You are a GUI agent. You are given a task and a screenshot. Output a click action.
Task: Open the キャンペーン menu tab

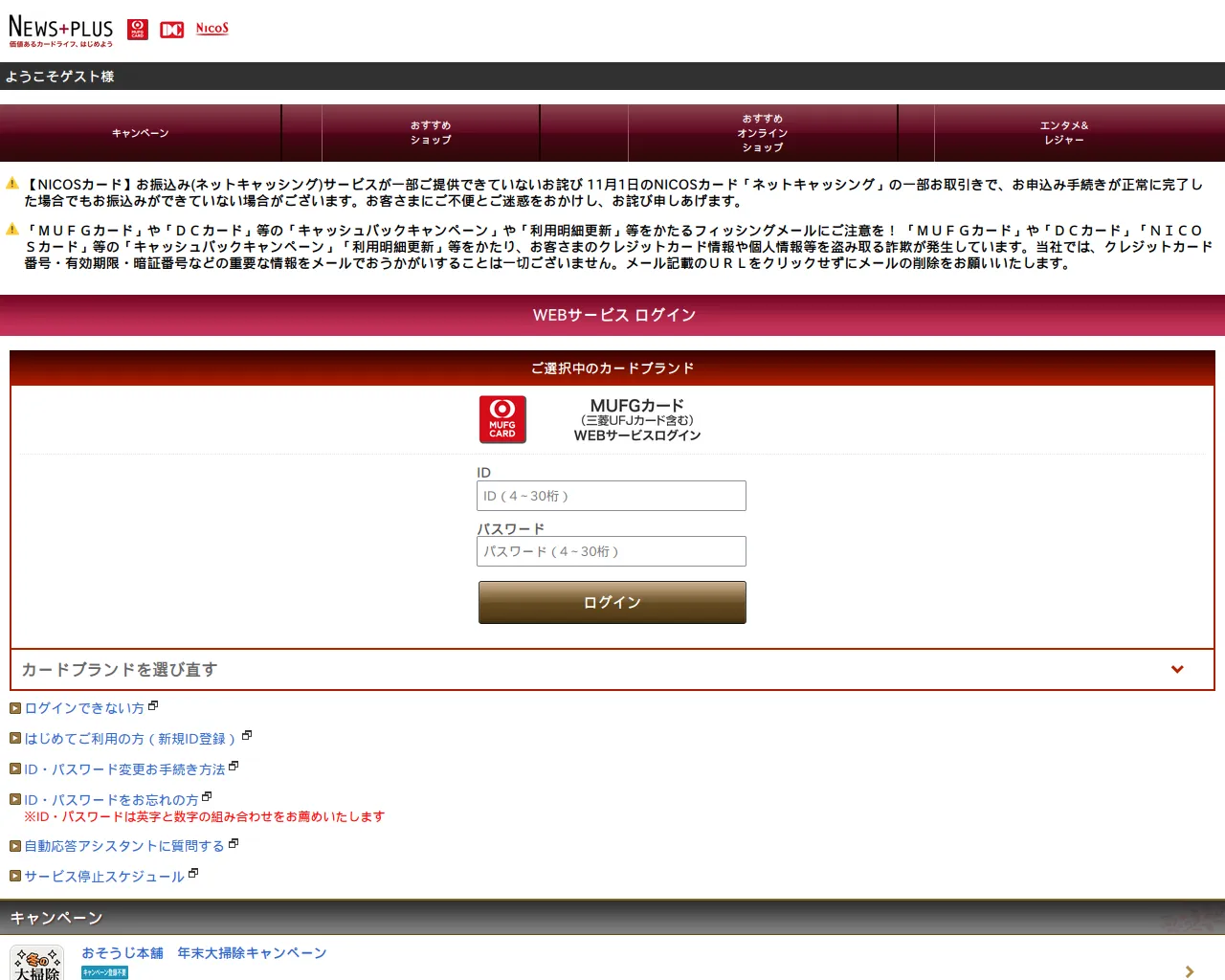pyautogui.click(x=141, y=133)
